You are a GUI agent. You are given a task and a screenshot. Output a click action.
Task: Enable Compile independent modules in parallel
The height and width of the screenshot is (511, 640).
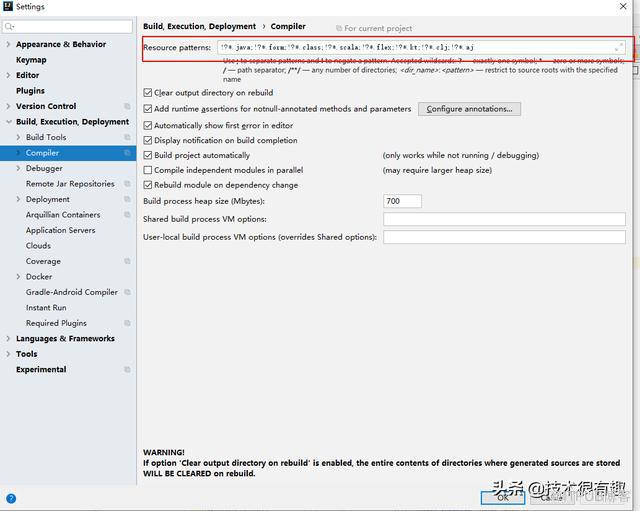pos(148,170)
